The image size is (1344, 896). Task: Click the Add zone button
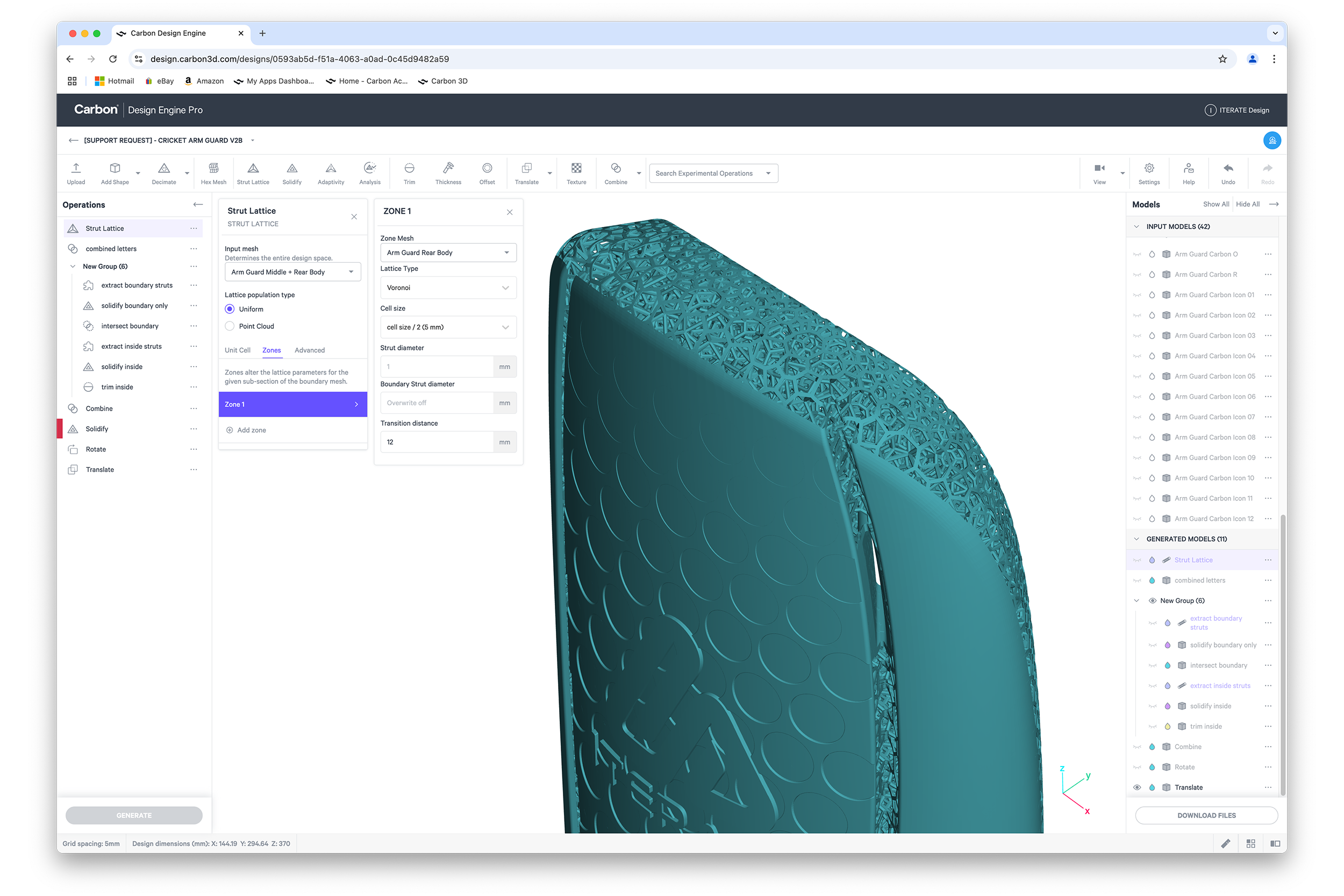246,431
